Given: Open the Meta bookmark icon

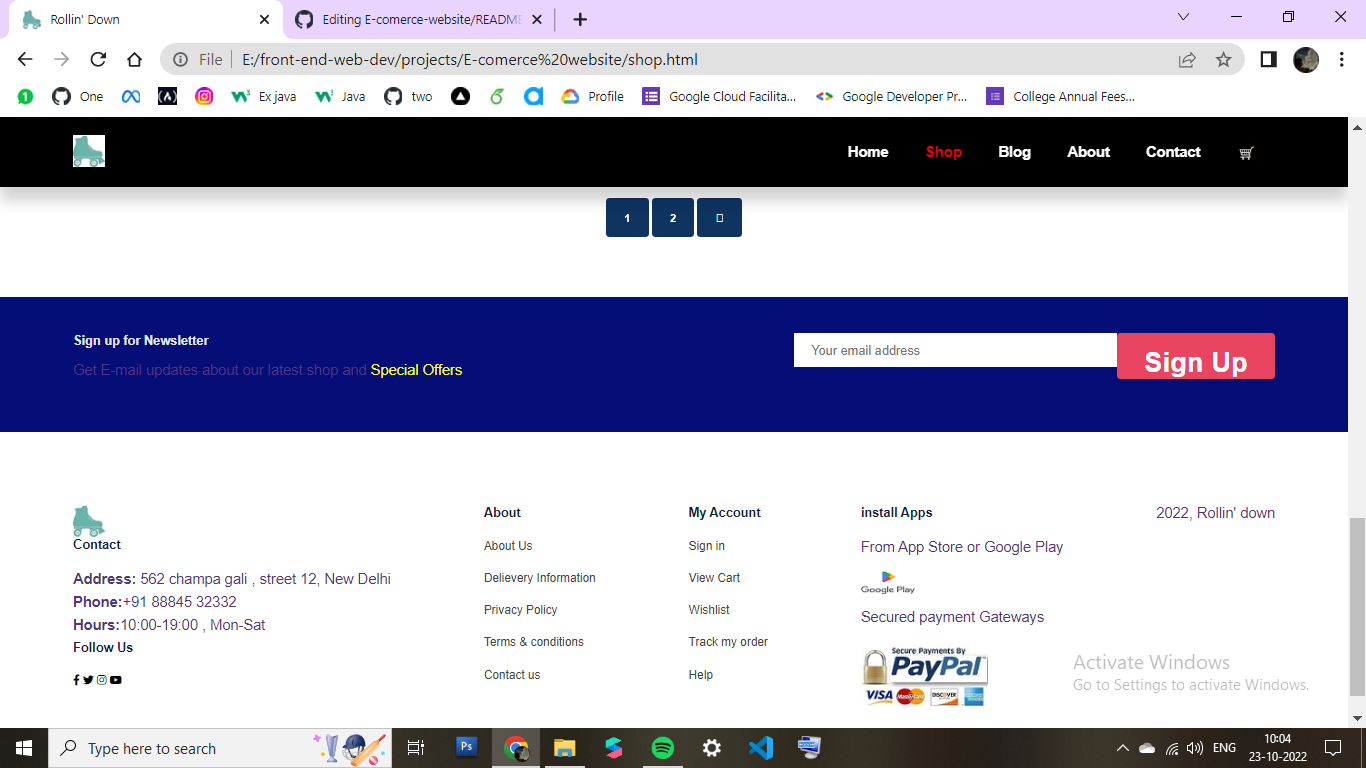Looking at the screenshot, I should coord(131,97).
